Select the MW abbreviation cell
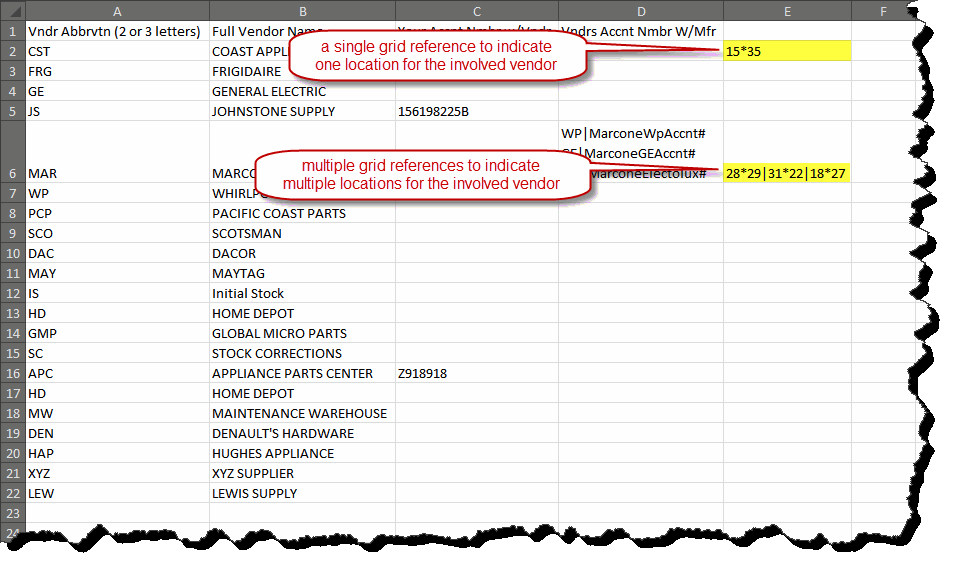This screenshot has width=953, height=568. [x=117, y=414]
